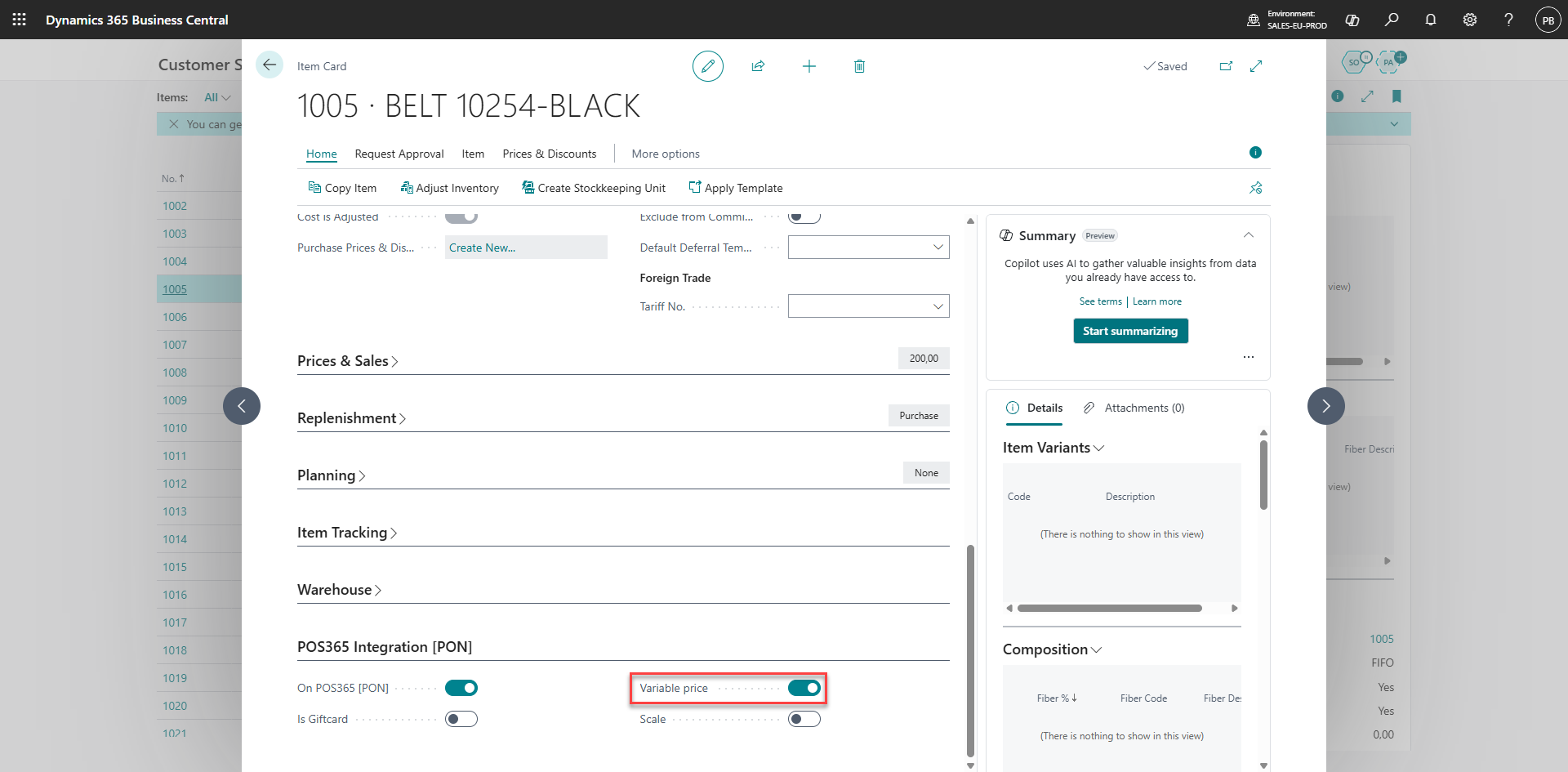Go back using the back arrow
Image resolution: width=1568 pixels, height=772 pixels.
pos(269,65)
